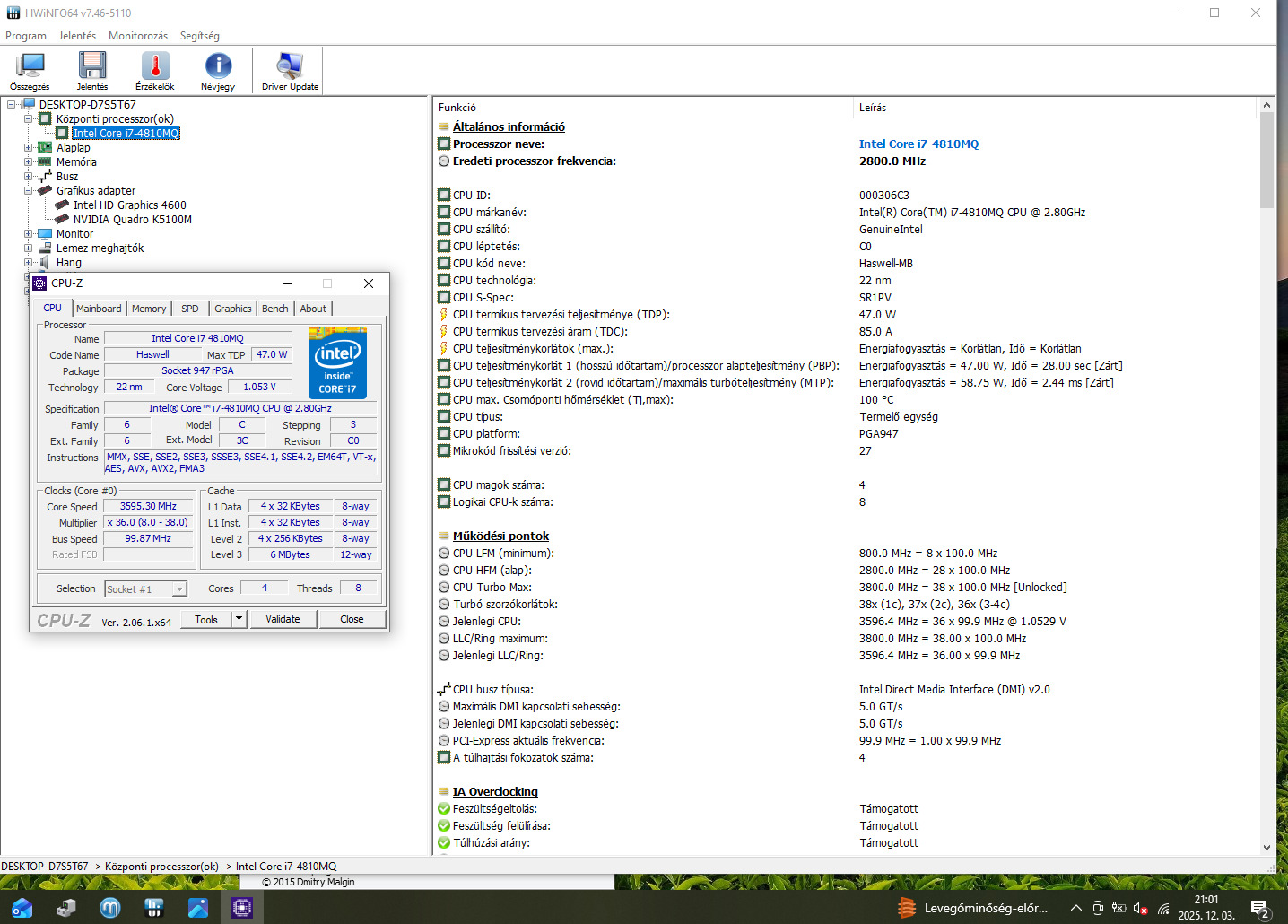The width and height of the screenshot is (1288, 924).
Task: Select the Feszültségeltolás: row
Action: (x=847, y=808)
